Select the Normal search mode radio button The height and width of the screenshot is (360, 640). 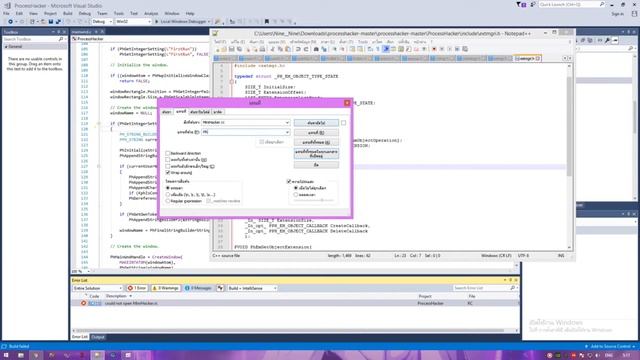pyautogui.click(x=168, y=188)
